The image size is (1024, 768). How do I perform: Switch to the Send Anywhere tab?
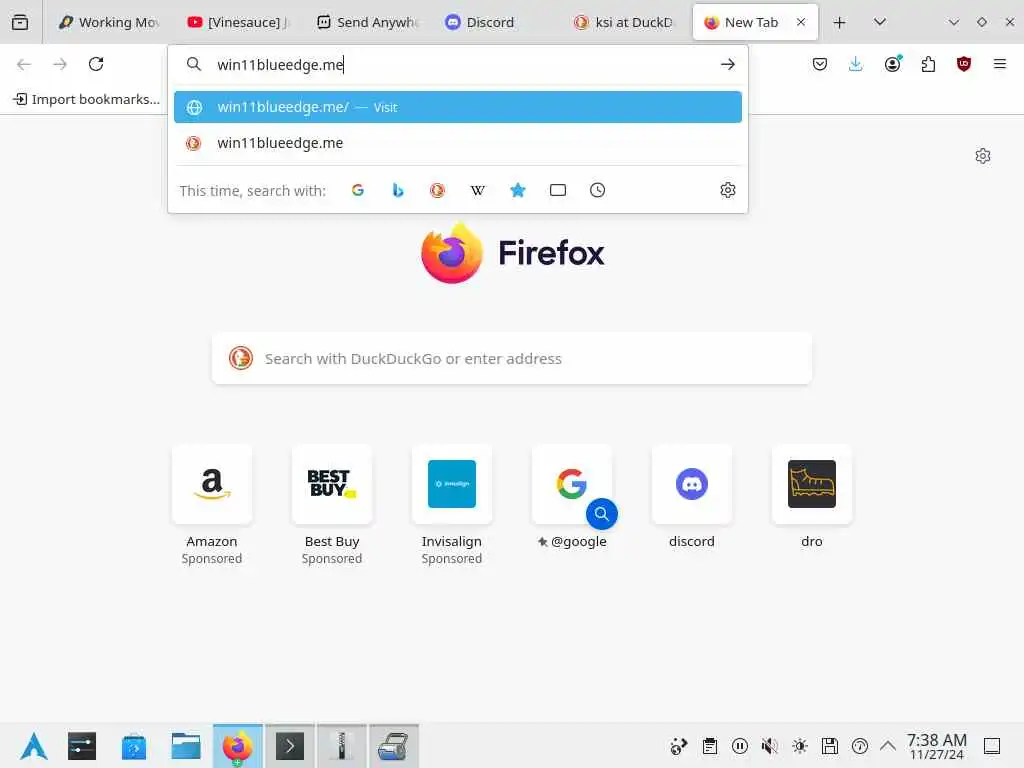(367, 22)
